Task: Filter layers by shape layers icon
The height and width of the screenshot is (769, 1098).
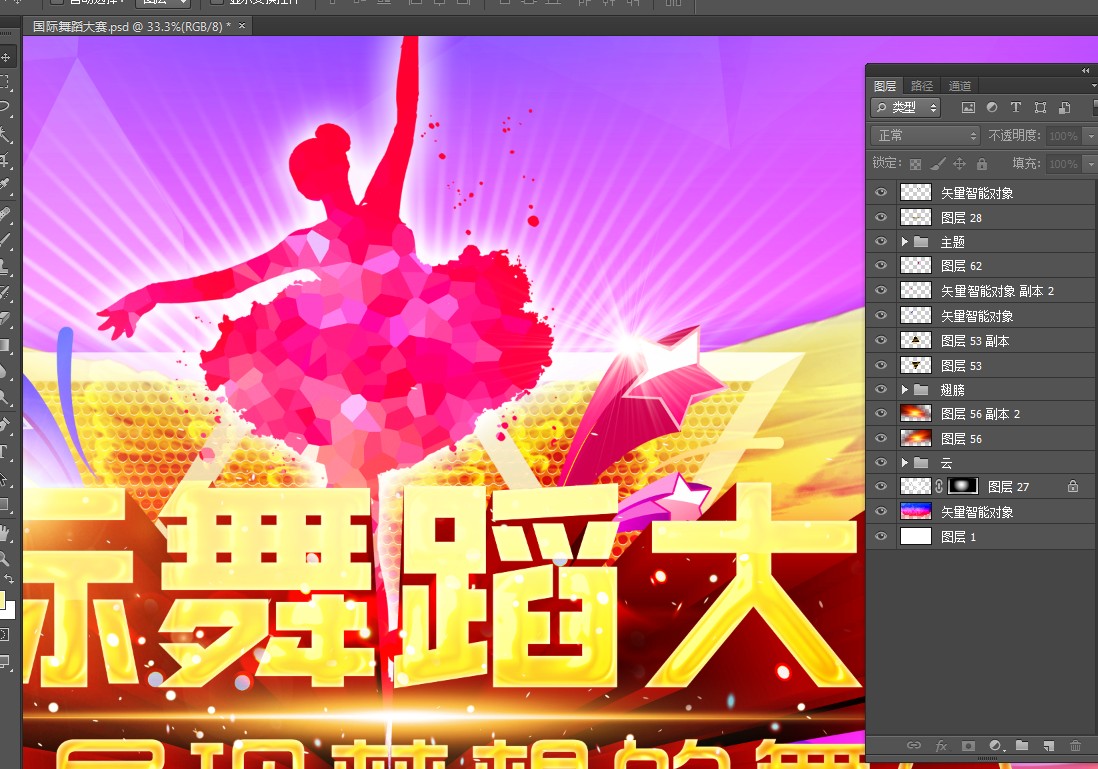Action: (x=1041, y=107)
